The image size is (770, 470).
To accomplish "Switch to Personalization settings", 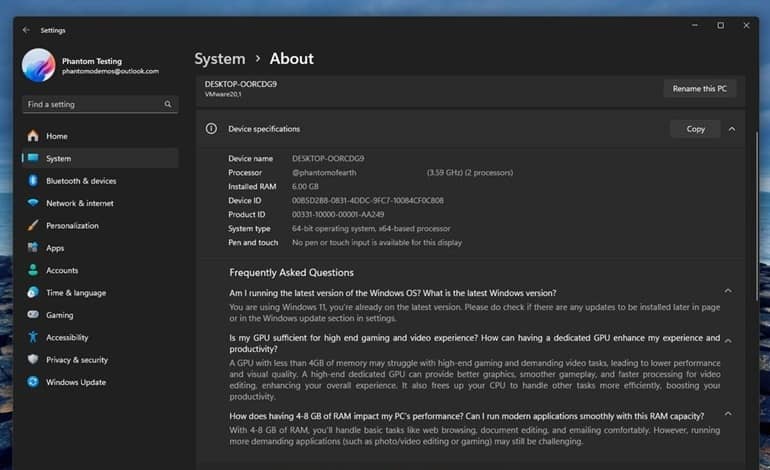I will coord(100,225).
